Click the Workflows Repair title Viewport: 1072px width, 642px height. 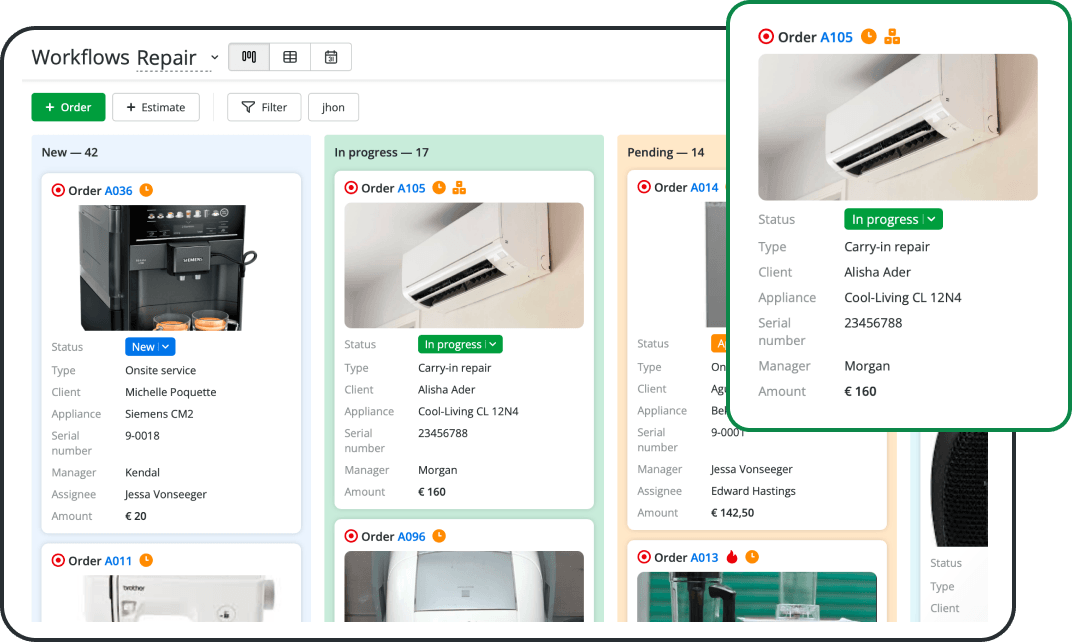point(114,57)
